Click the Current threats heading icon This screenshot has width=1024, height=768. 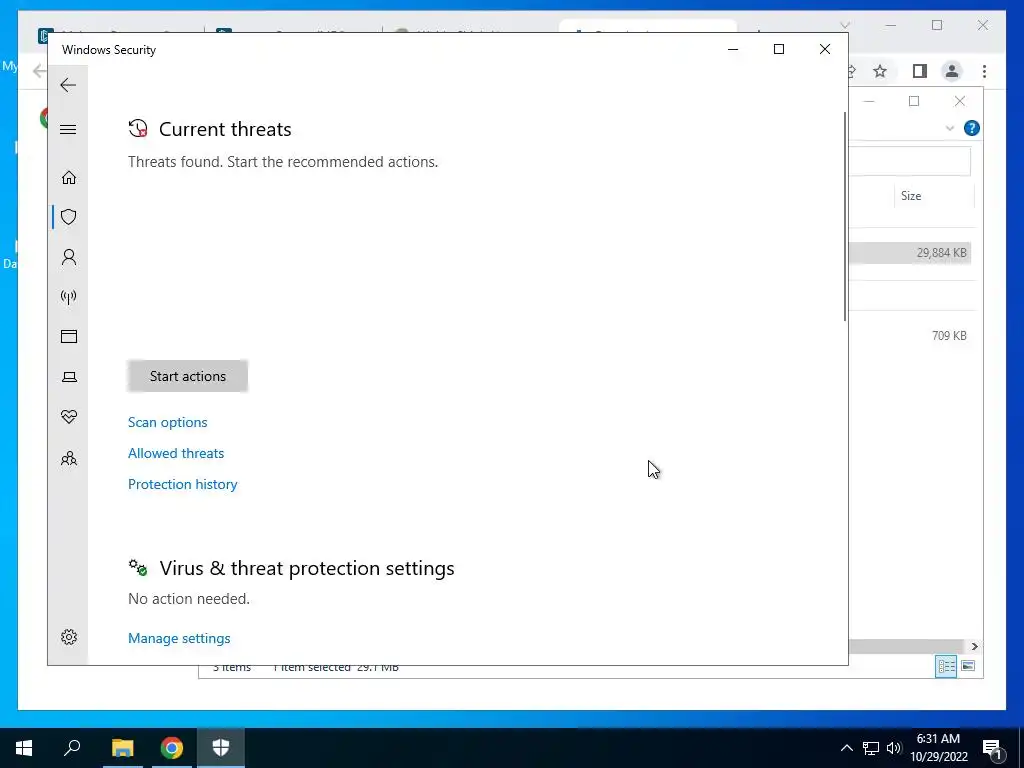point(138,128)
